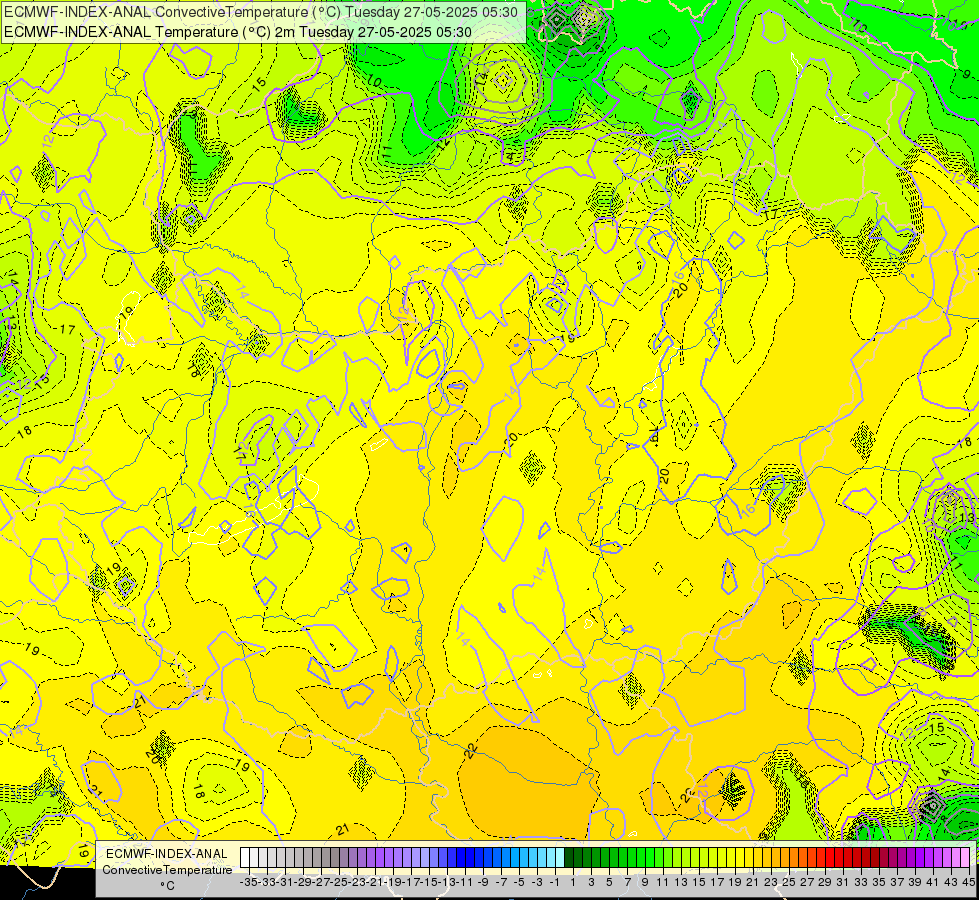Select the legend value -1
The image size is (979, 900).
[555, 882]
